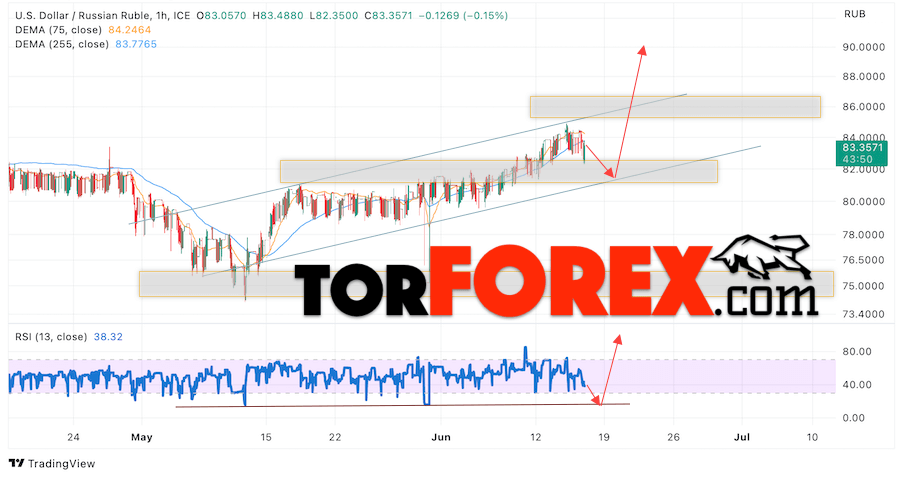Click the DEMA 75 value 84.2464

pyautogui.click(x=130, y=30)
